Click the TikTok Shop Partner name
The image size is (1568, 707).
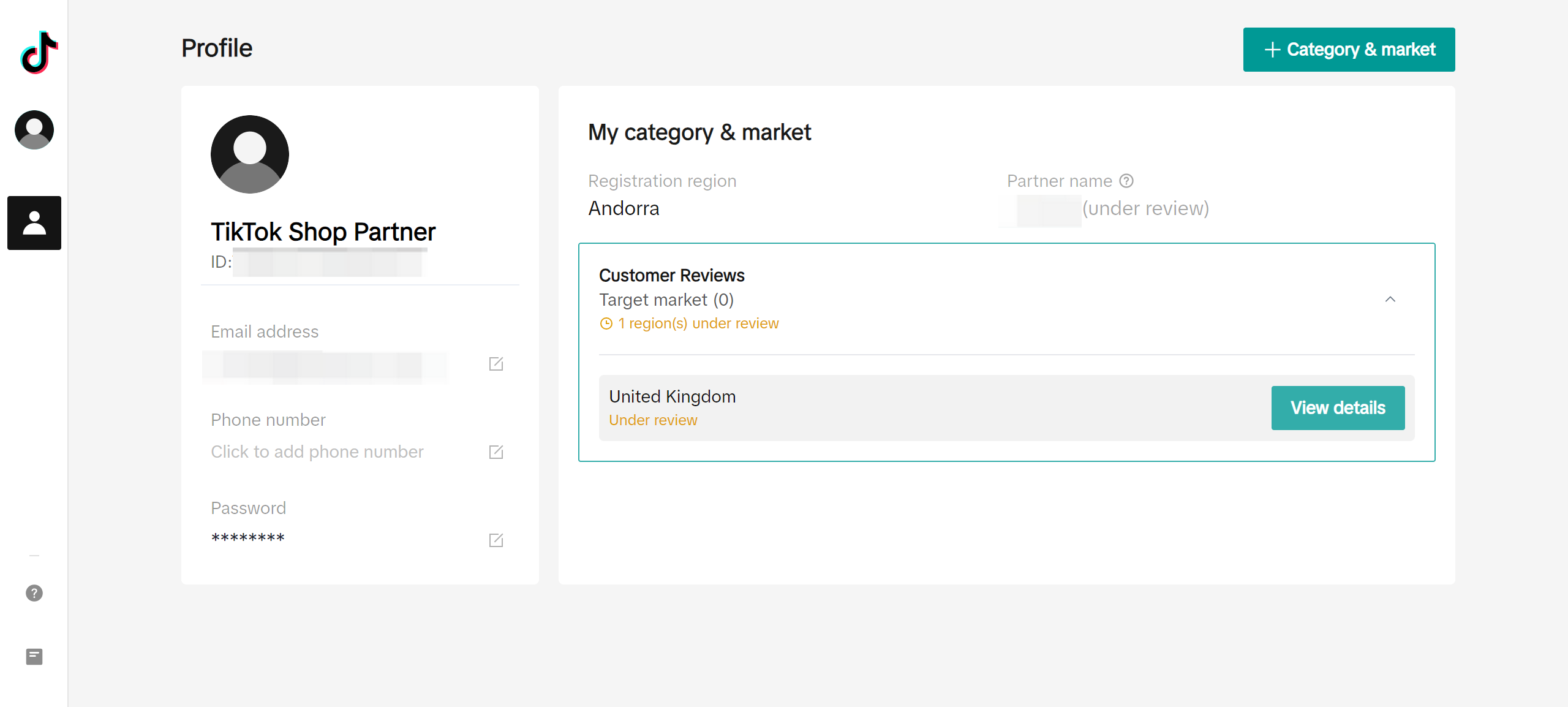point(323,232)
